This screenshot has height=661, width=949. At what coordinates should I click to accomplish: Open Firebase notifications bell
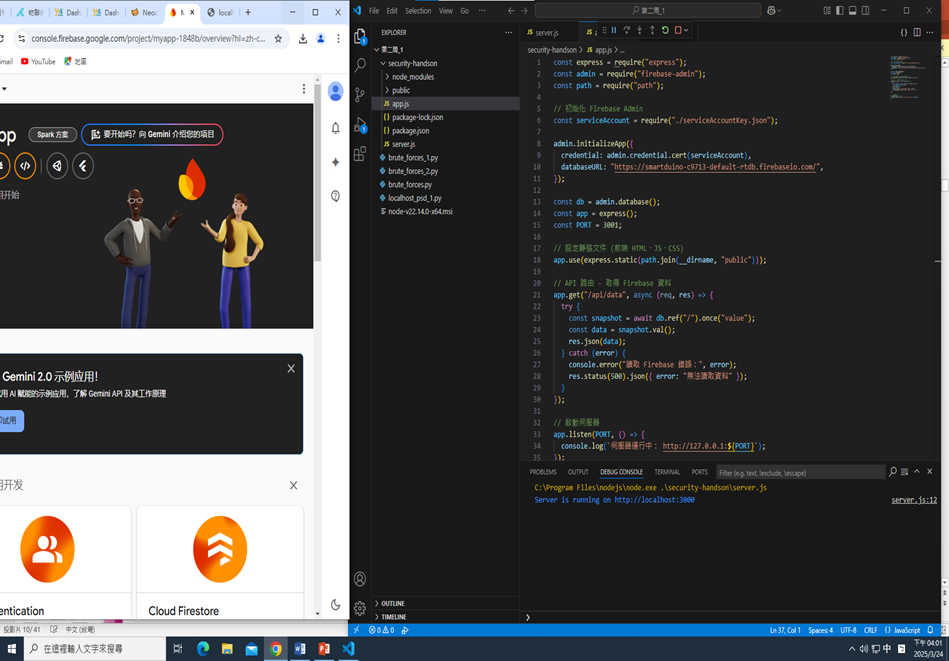click(335, 128)
